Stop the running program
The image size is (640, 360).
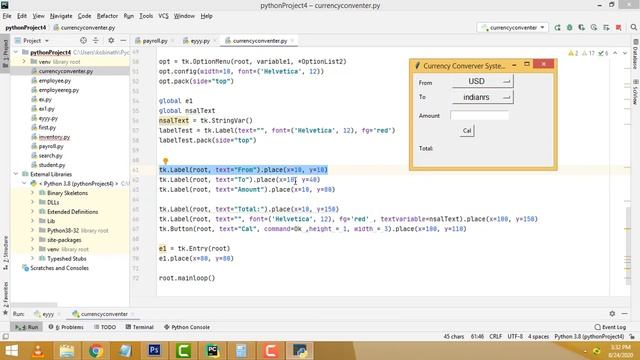click(x=619, y=27)
